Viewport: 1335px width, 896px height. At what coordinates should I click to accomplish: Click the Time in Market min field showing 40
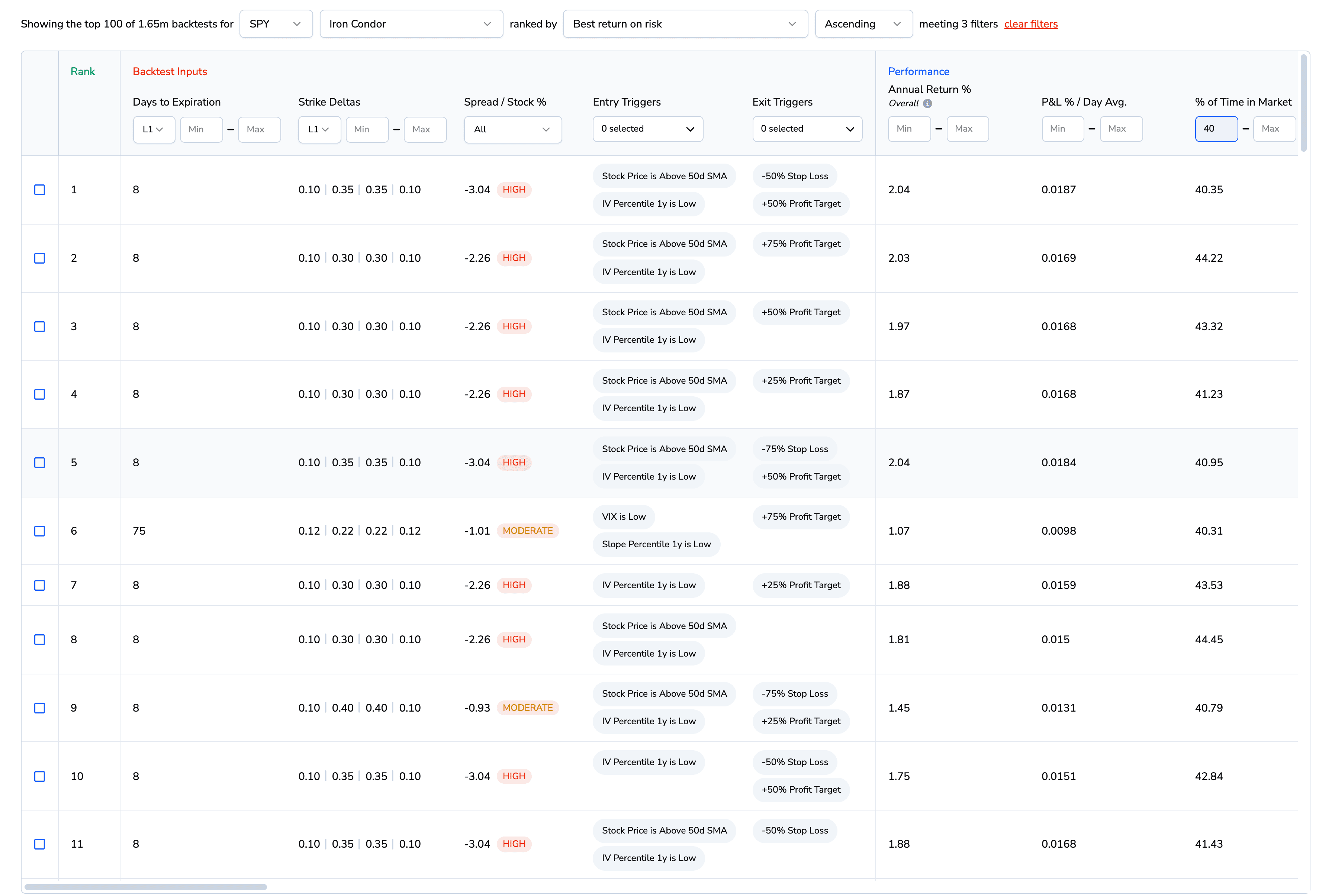coord(1216,129)
